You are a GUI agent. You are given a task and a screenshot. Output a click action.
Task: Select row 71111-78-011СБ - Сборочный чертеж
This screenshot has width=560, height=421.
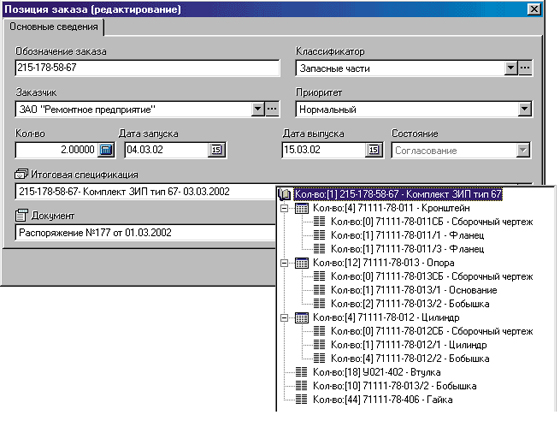click(432, 222)
